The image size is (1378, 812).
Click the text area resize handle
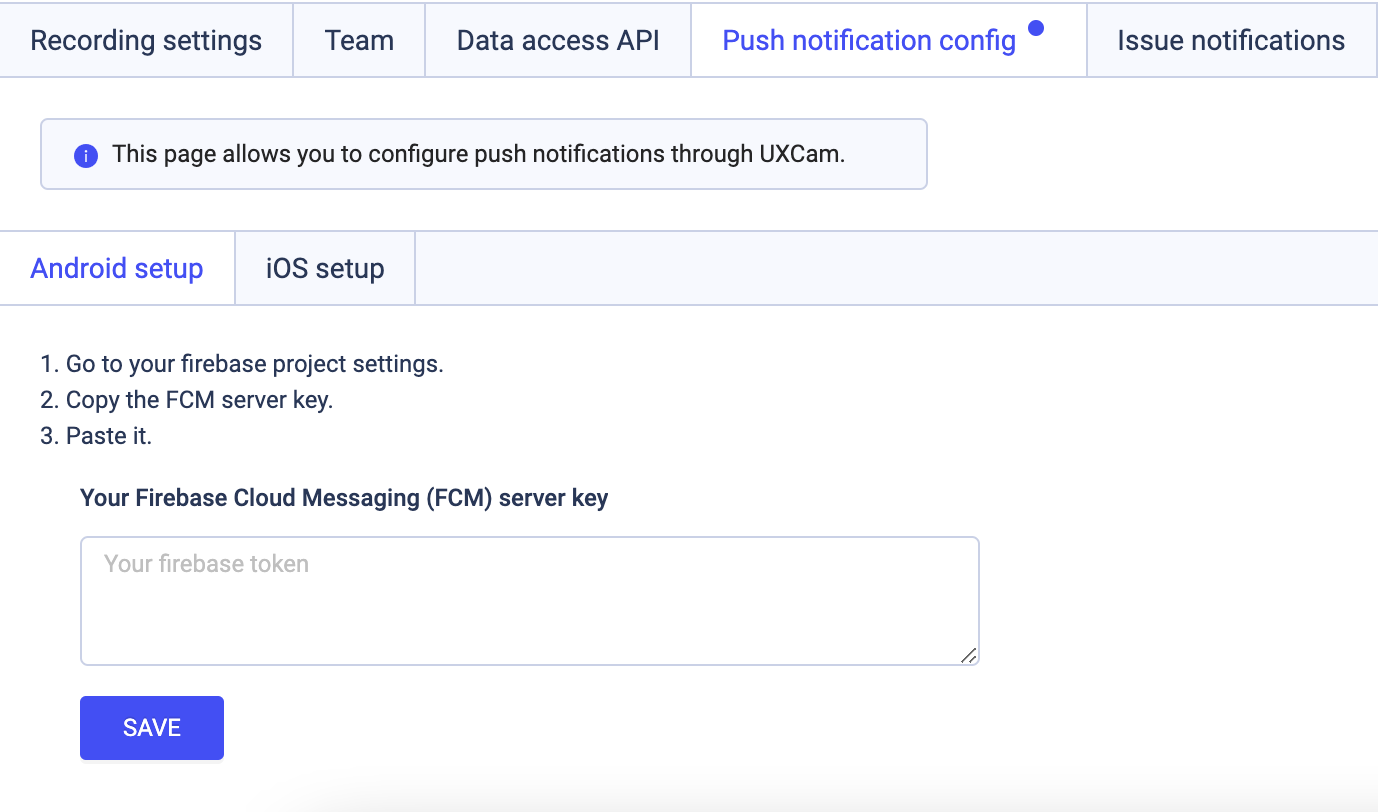(968, 655)
